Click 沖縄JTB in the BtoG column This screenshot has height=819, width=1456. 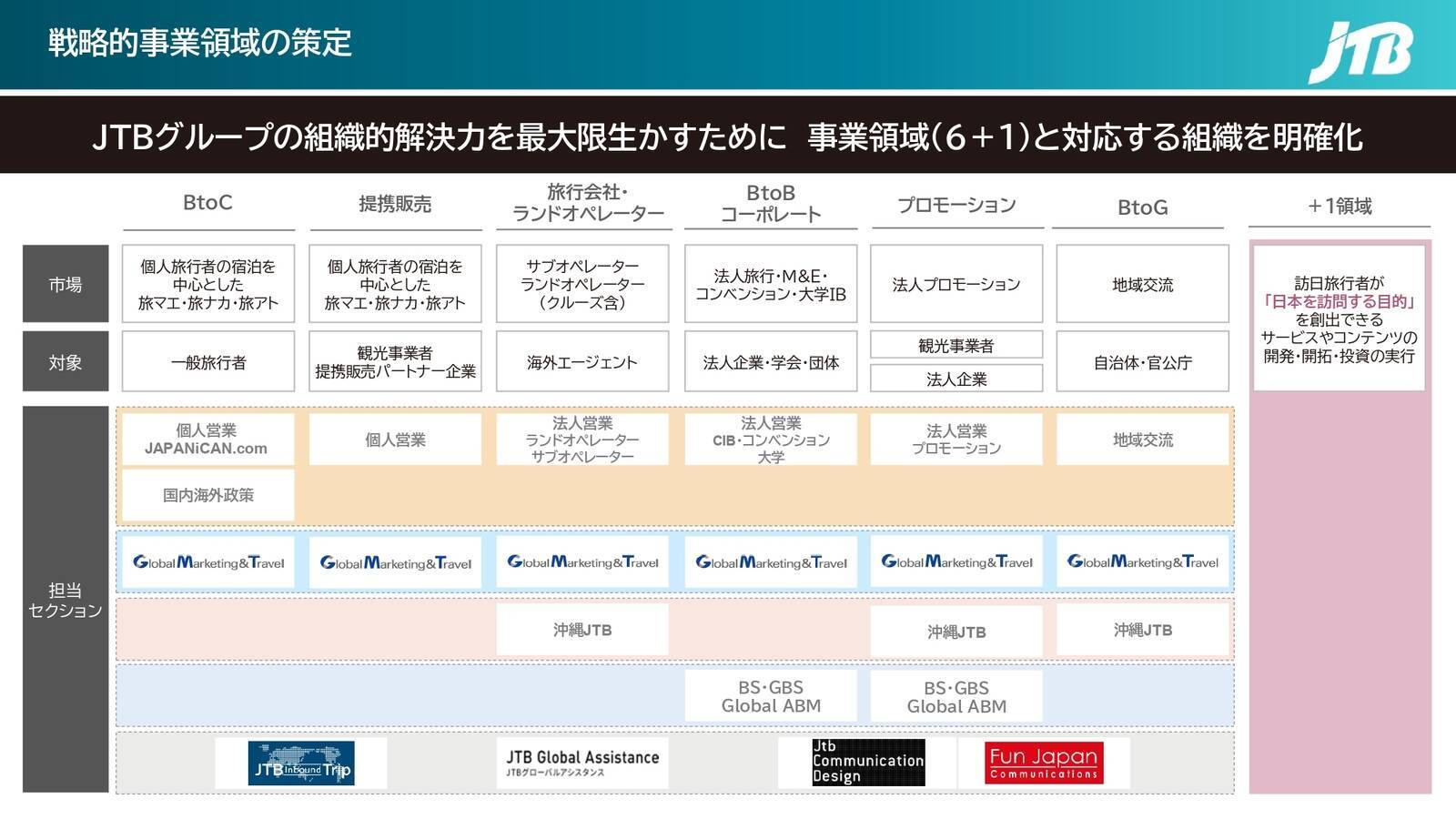[x=1143, y=630]
